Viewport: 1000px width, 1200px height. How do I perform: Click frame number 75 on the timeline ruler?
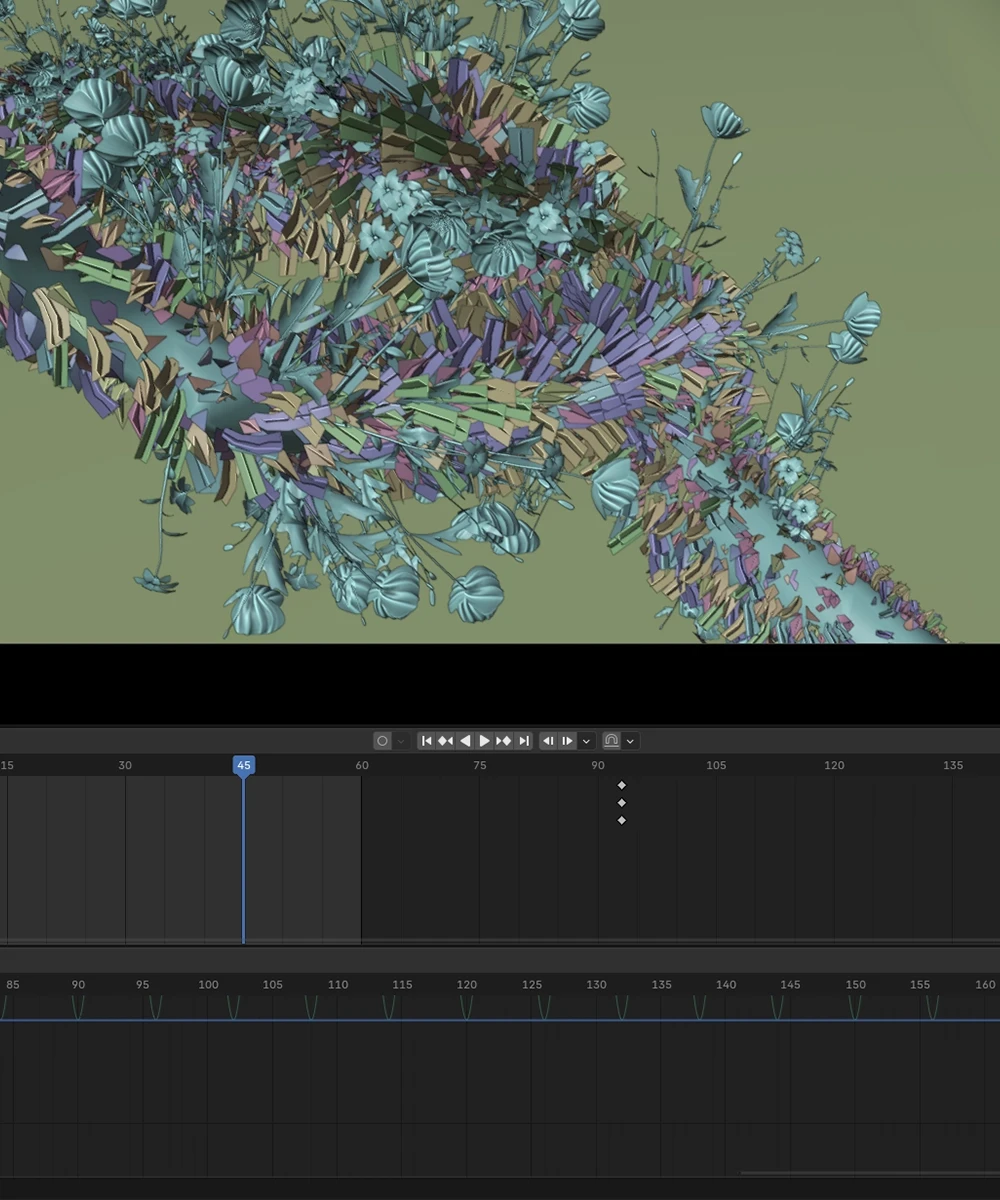[480, 765]
